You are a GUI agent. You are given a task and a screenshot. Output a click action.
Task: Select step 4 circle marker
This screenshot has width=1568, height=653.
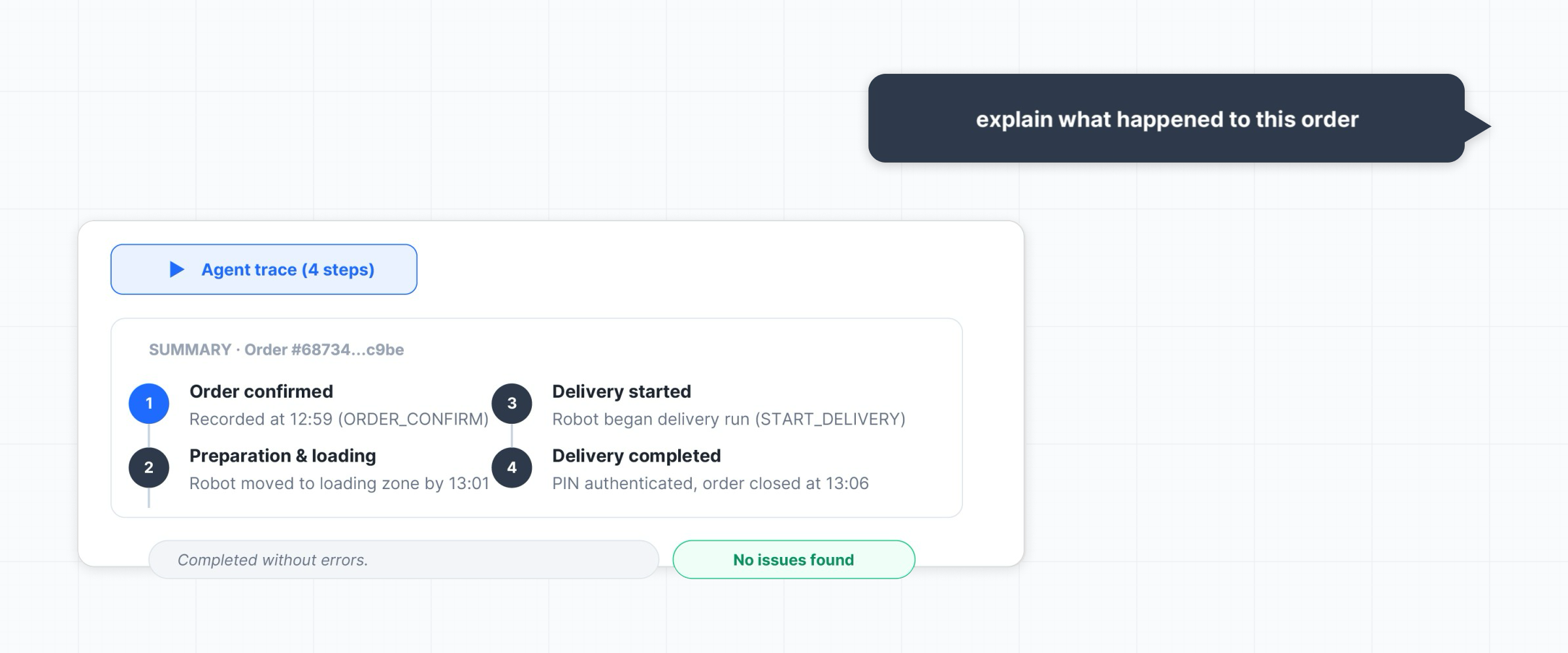pyautogui.click(x=512, y=468)
